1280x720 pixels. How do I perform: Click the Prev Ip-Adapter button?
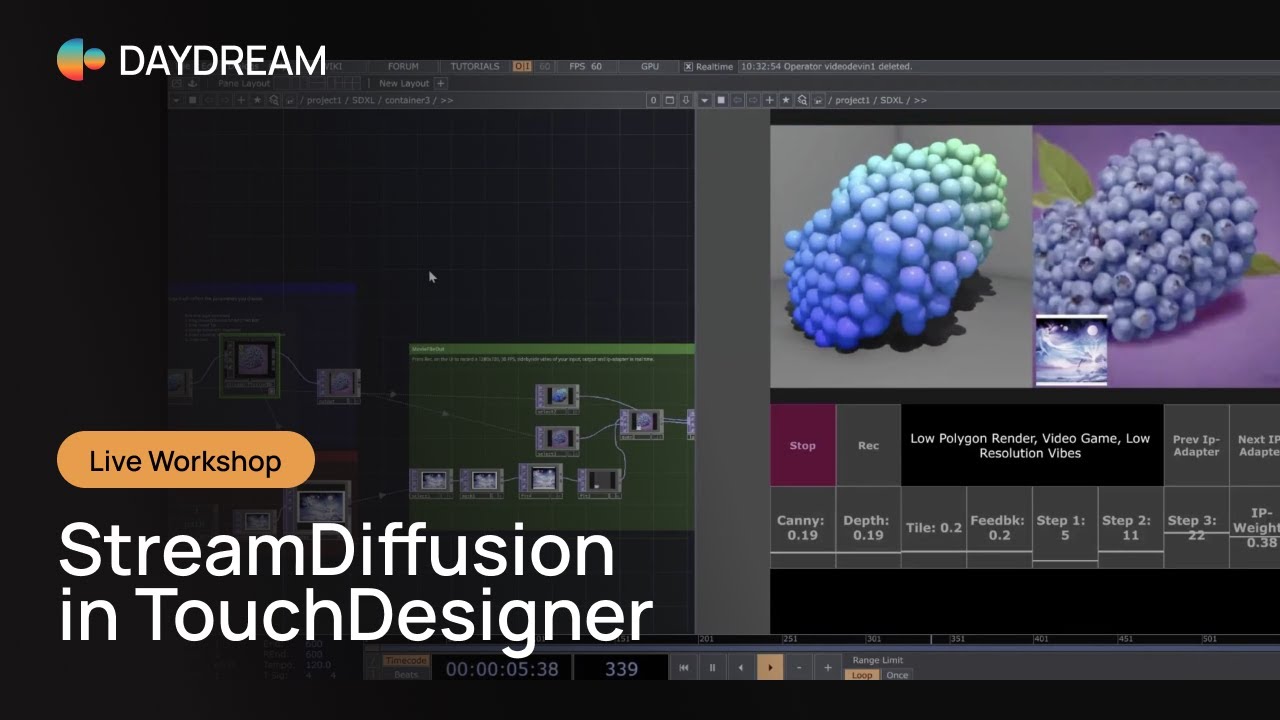1196,445
